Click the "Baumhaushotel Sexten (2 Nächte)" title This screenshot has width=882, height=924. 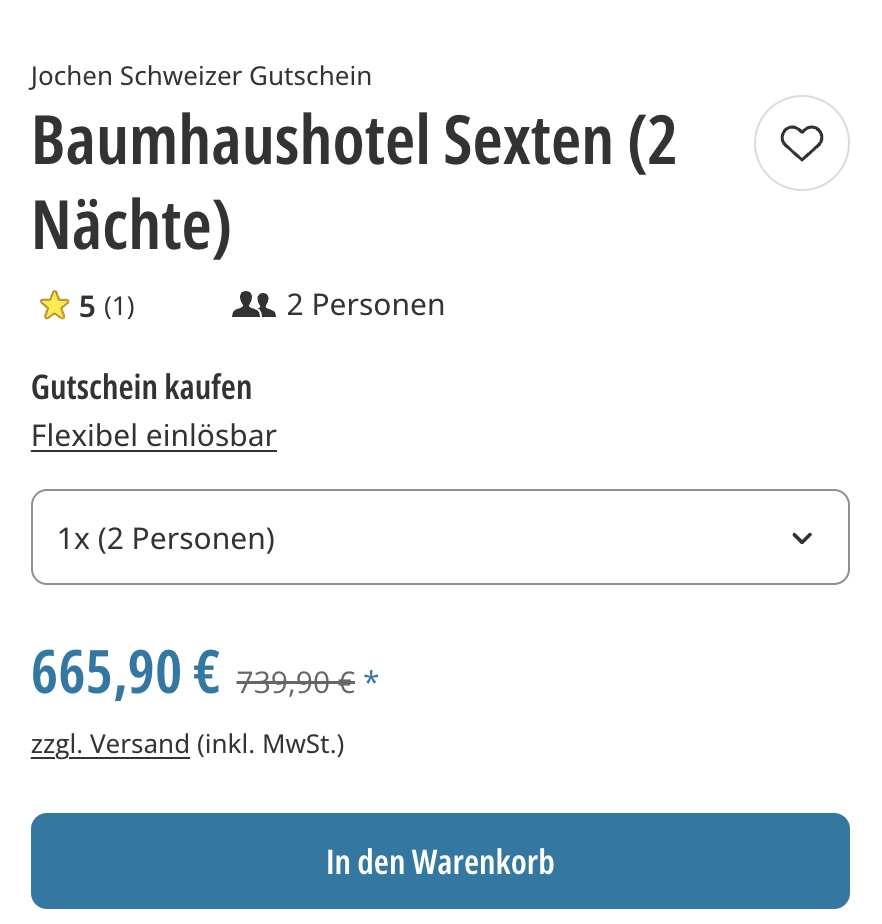[x=354, y=183]
